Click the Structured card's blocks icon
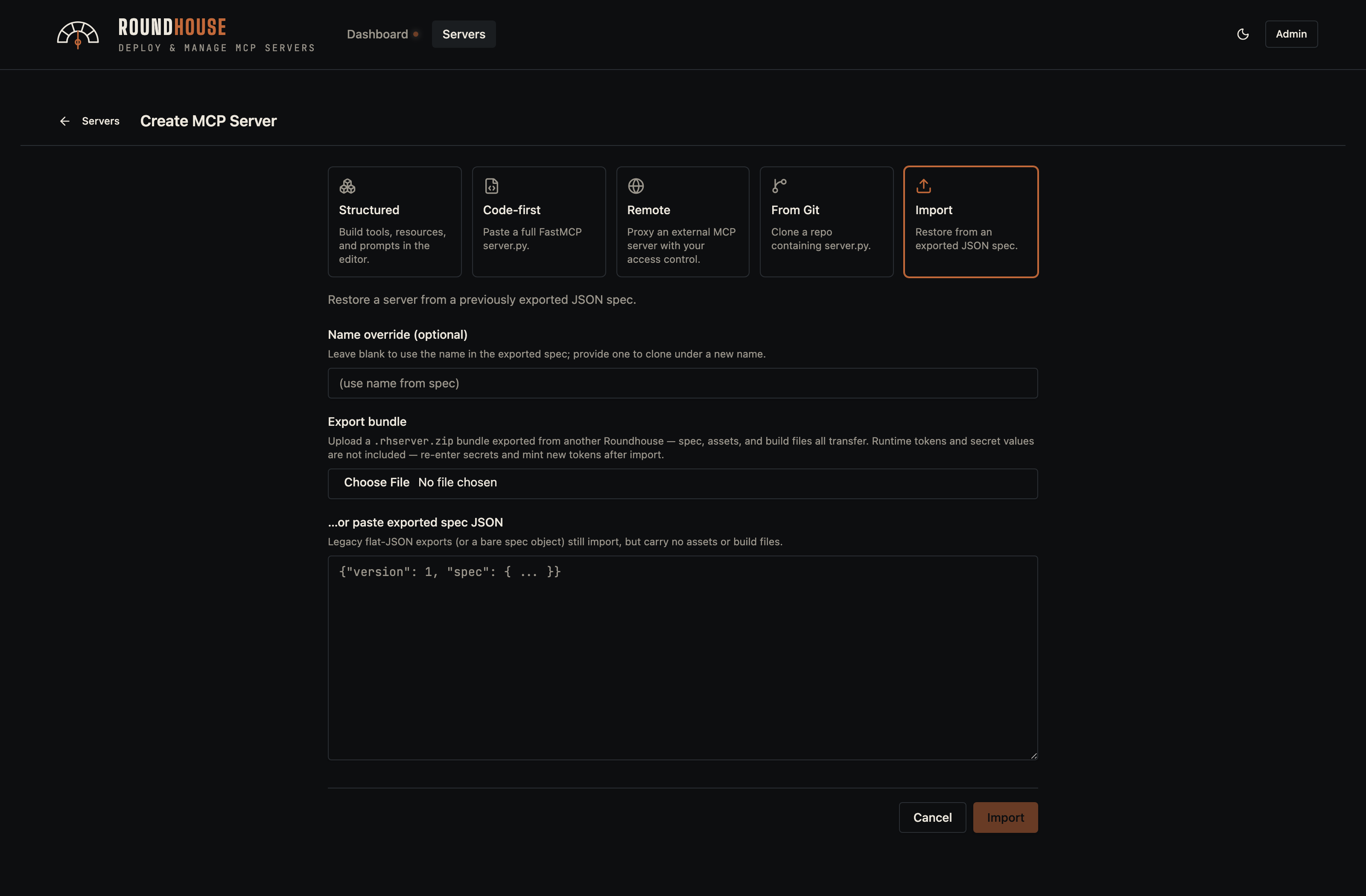This screenshot has height=896, width=1366. click(x=347, y=186)
